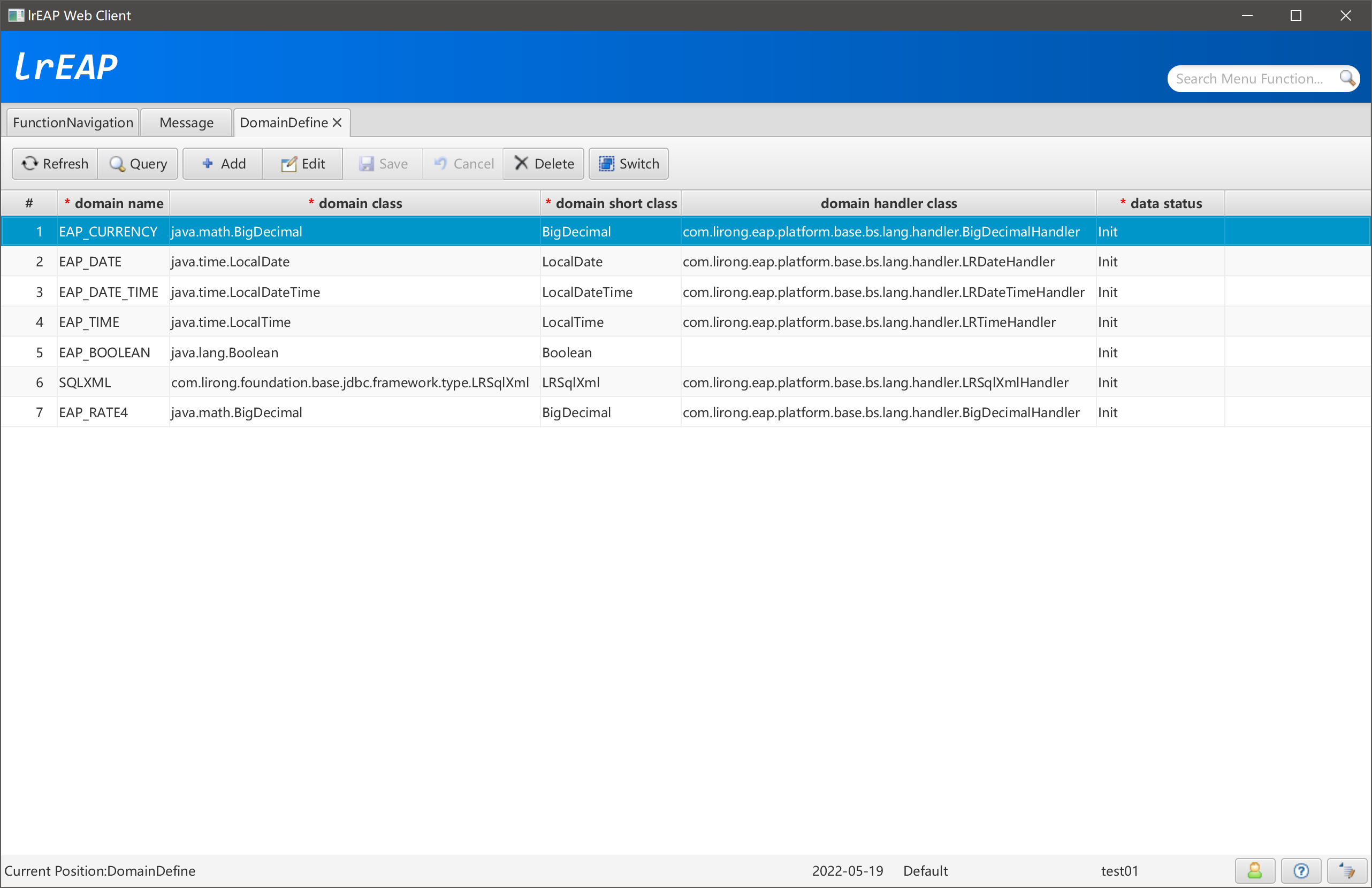This screenshot has width=1372, height=888.
Task: Click the LRSqlXml short class cell
Action: [x=611, y=382]
